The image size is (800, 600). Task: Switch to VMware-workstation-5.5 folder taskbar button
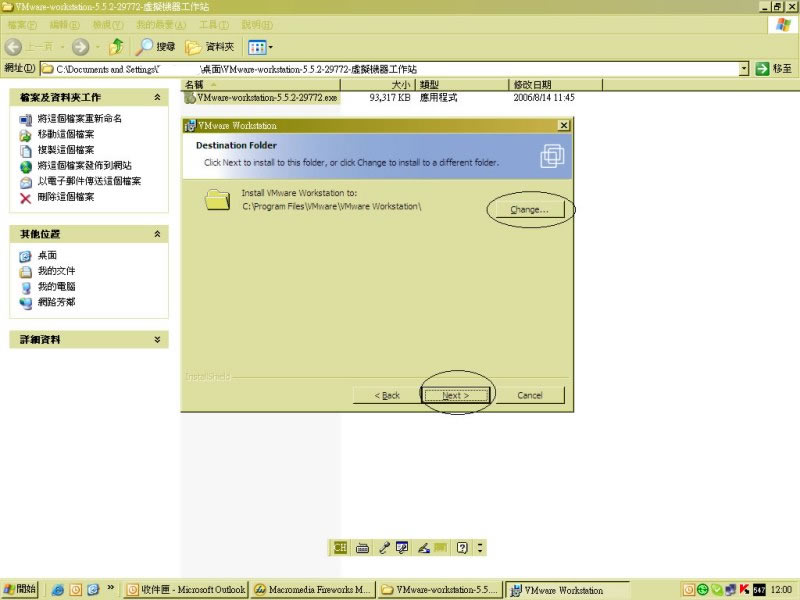click(439, 590)
